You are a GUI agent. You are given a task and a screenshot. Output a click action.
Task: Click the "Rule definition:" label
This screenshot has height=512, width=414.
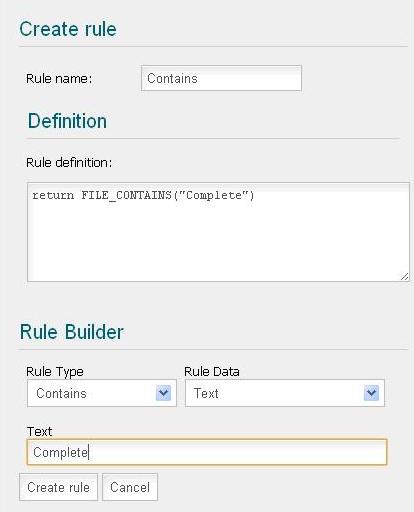69,163
